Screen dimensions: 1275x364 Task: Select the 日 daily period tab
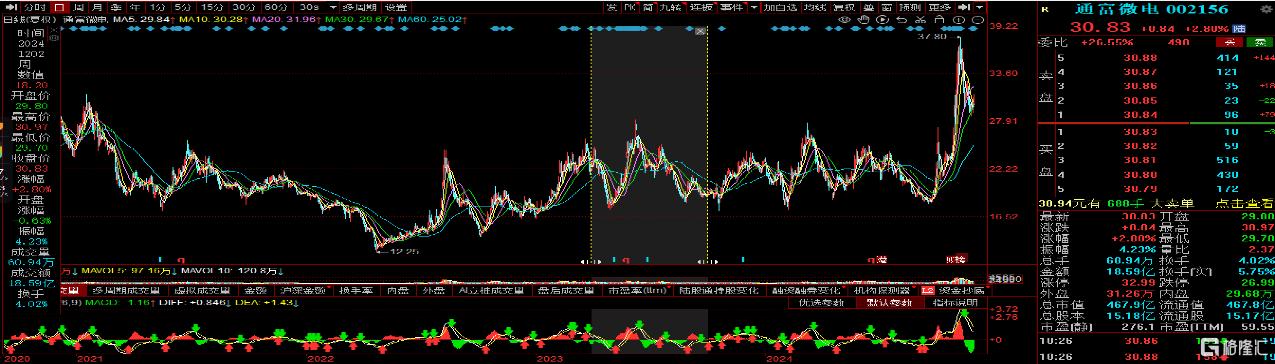point(59,7)
